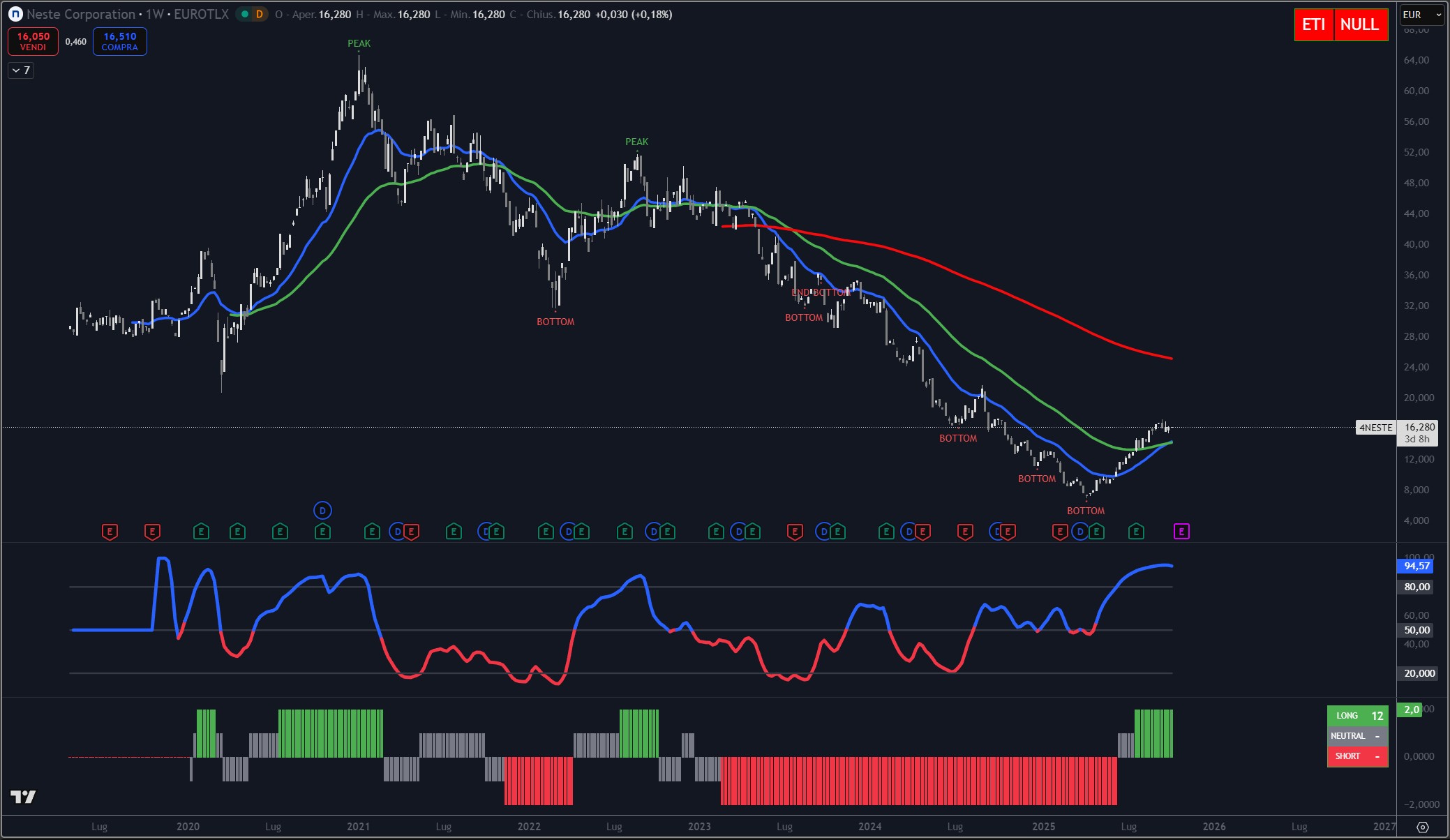Click the blue 94,57 oscillator value label
The width and height of the screenshot is (1450, 840).
pyautogui.click(x=1417, y=566)
